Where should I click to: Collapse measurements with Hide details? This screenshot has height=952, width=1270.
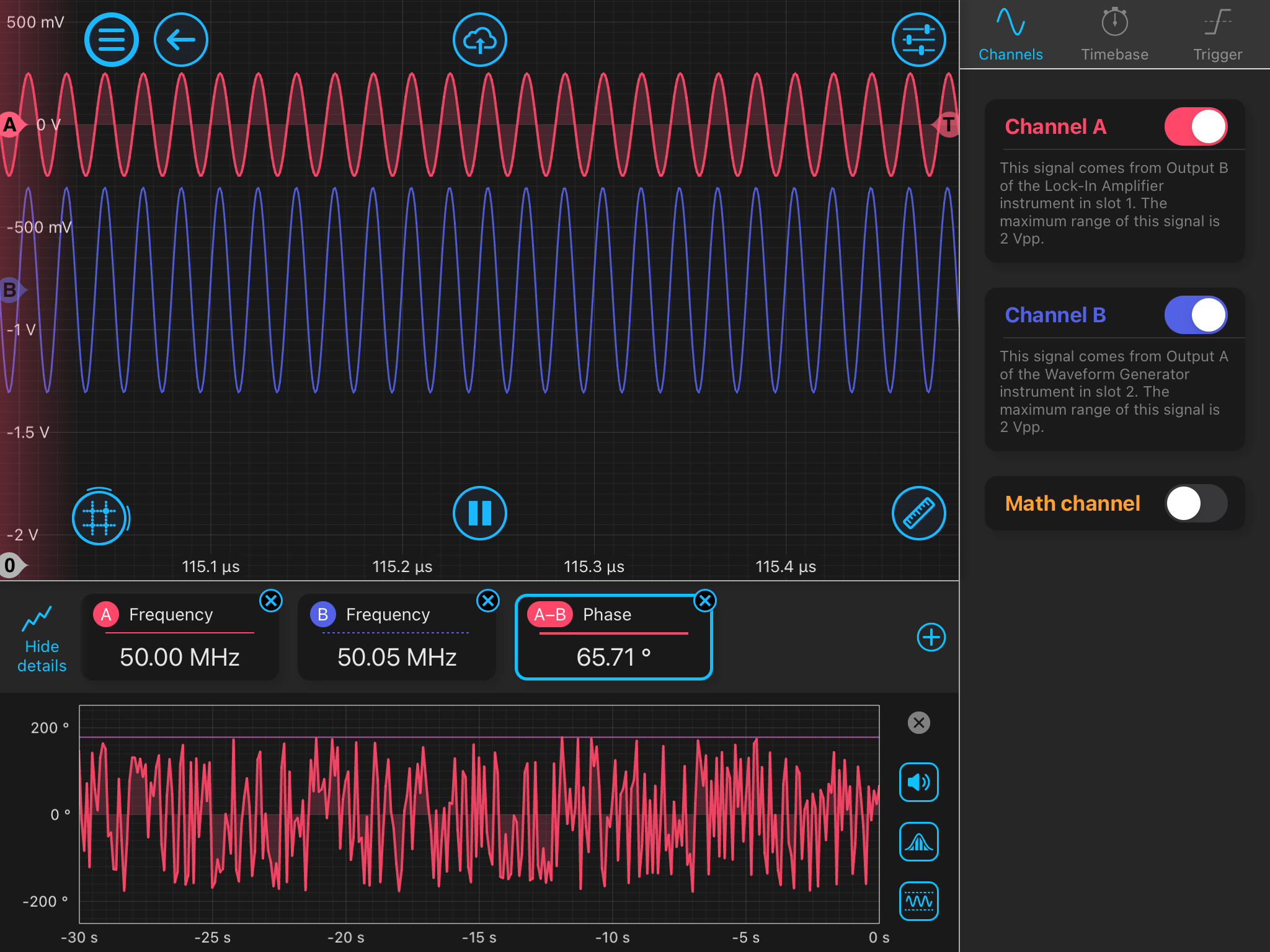click(x=42, y=638)
